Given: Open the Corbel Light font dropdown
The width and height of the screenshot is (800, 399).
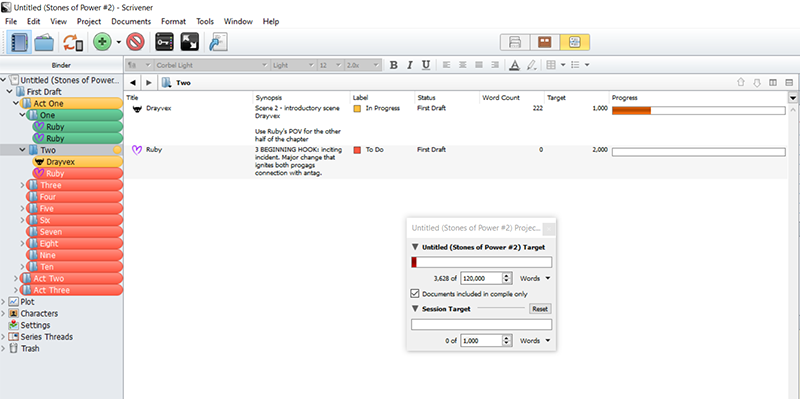Looking at the screenshot, I should click(212, 65).
